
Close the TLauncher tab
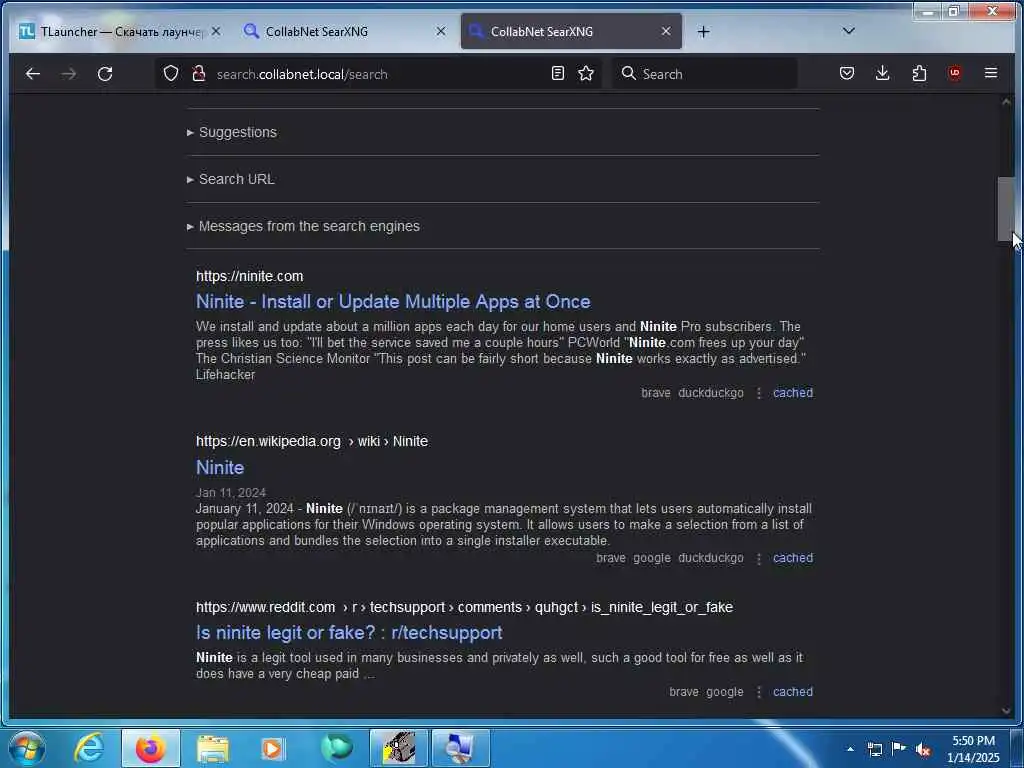(216, 31)
